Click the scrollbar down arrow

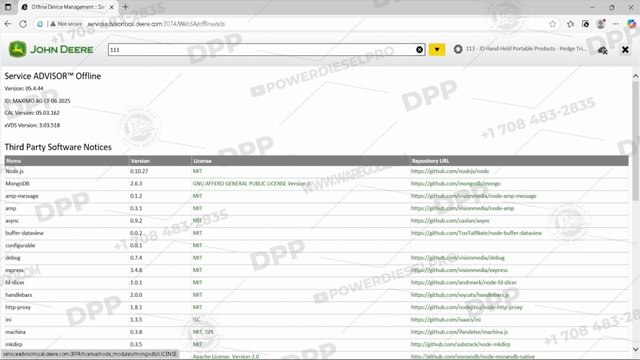coord(636,349)
